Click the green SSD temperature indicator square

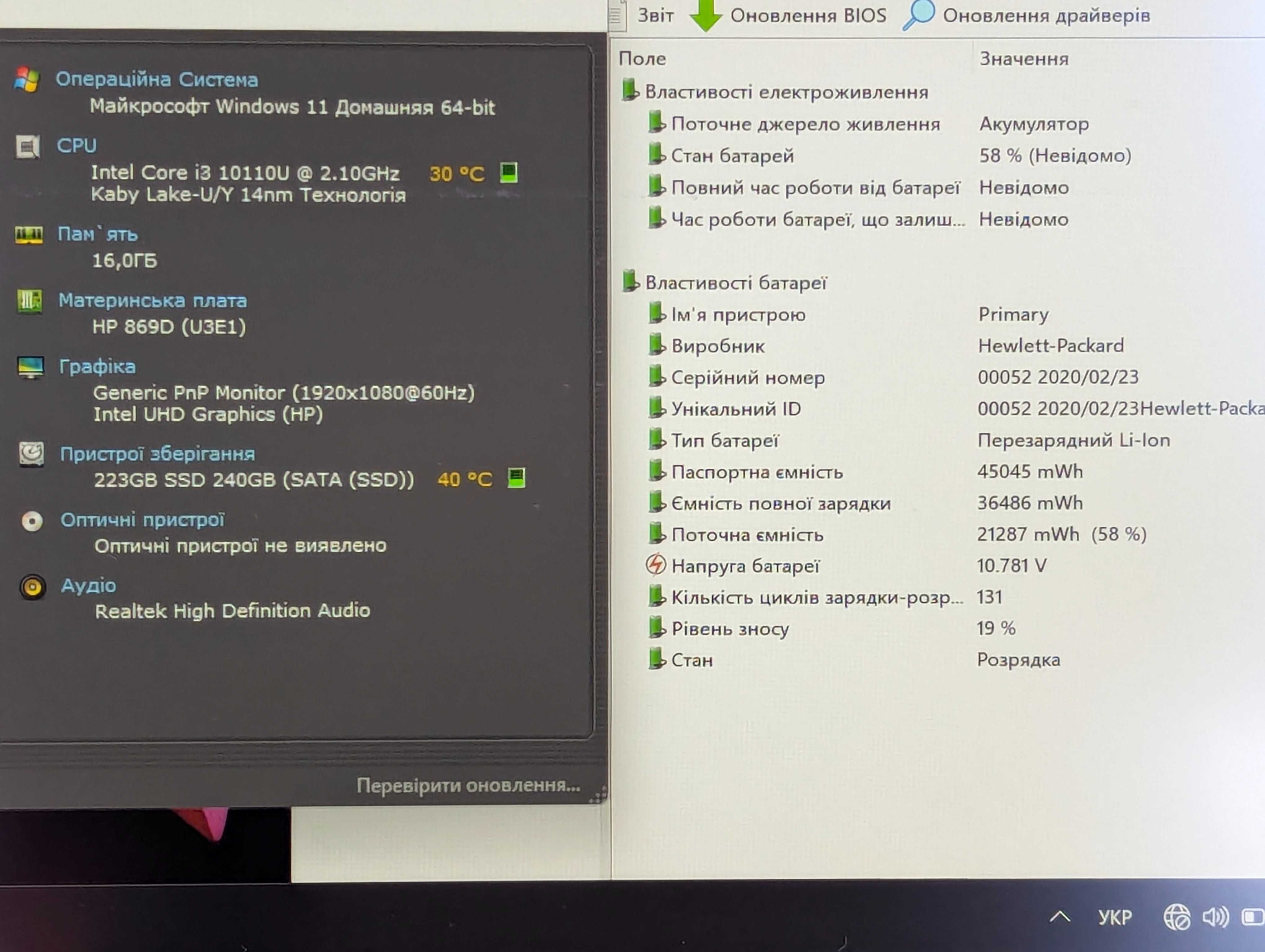pos(517,478)
